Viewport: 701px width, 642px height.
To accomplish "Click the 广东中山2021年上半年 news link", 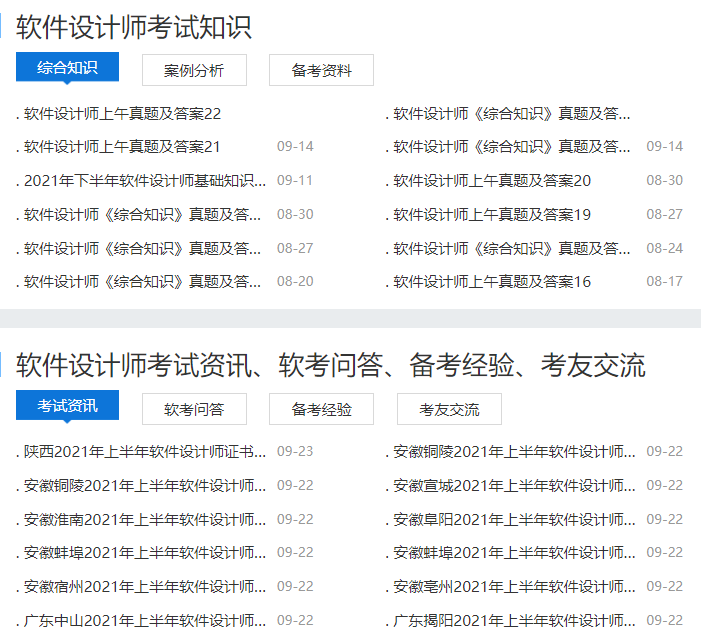I will tap(145, 621).
